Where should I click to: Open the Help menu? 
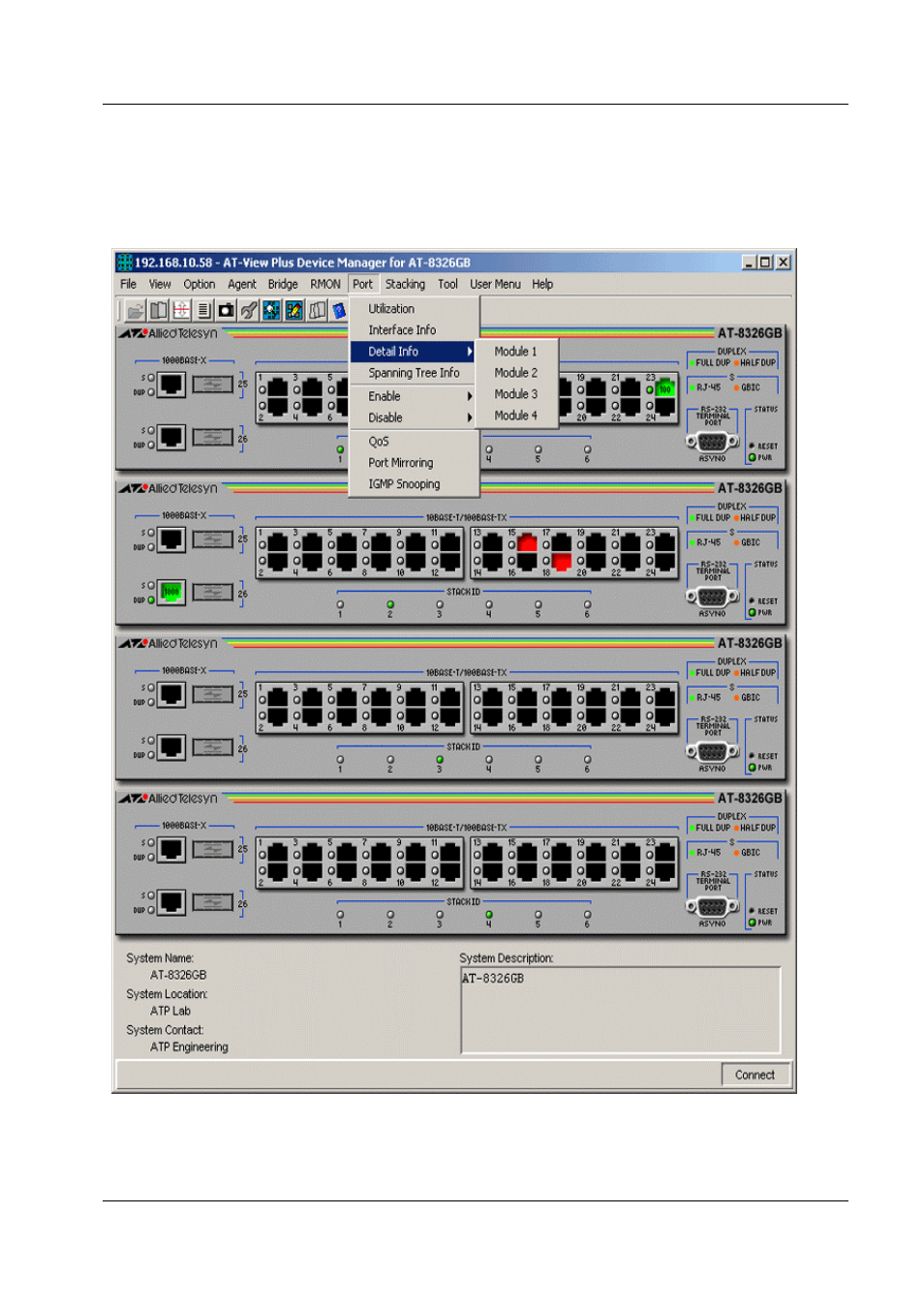pos(542,284)
